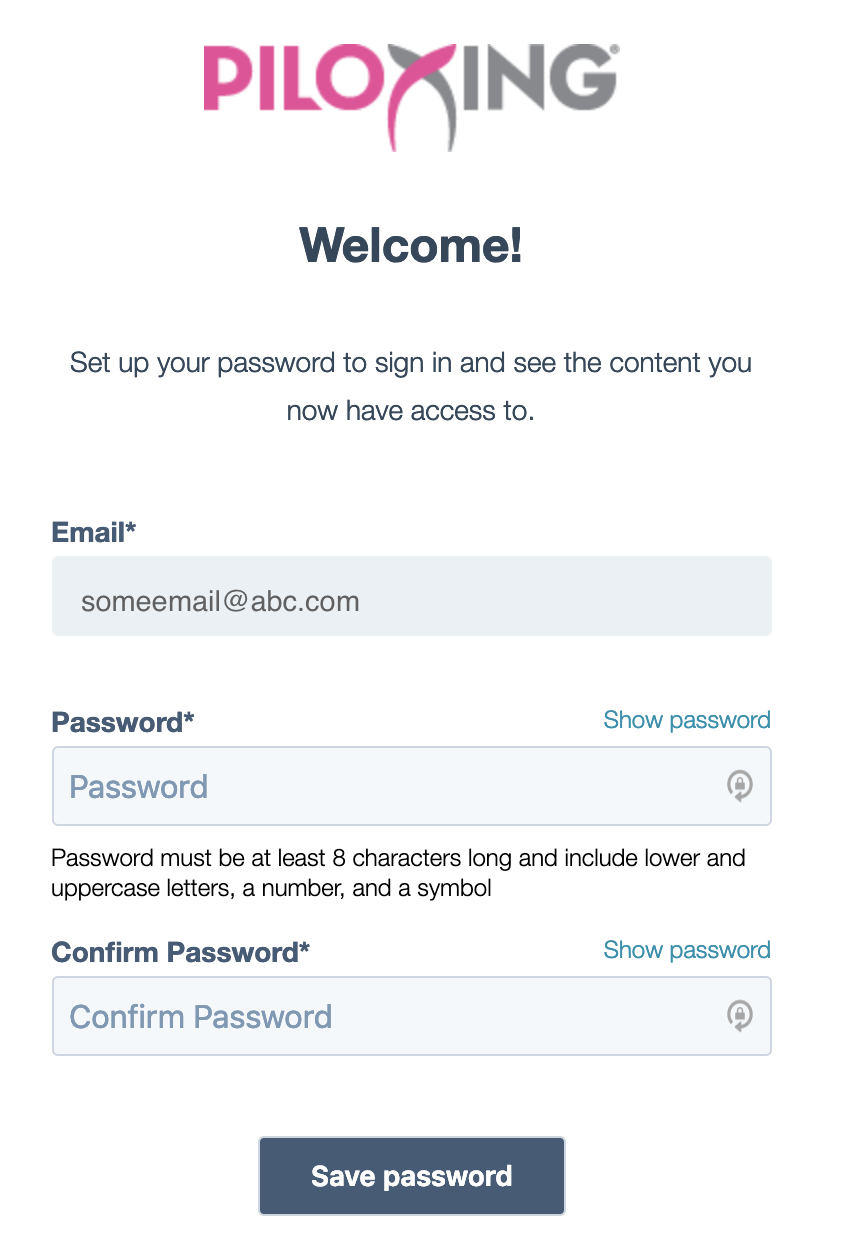Click the registered trademark symbol on the logo
The height and width of the screenshot is (1260, 854).
(613, 48)
